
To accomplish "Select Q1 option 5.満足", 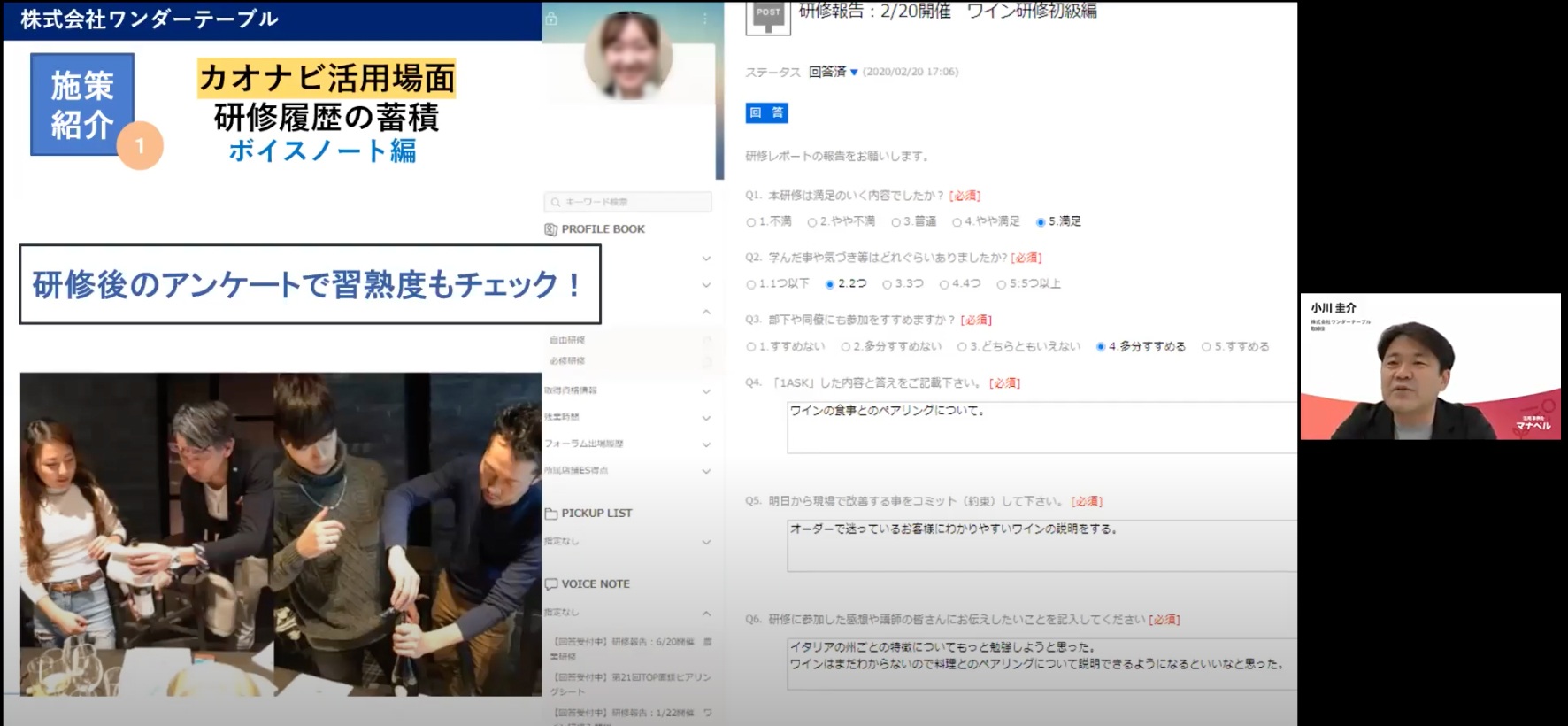I will tap(1041, 222).
